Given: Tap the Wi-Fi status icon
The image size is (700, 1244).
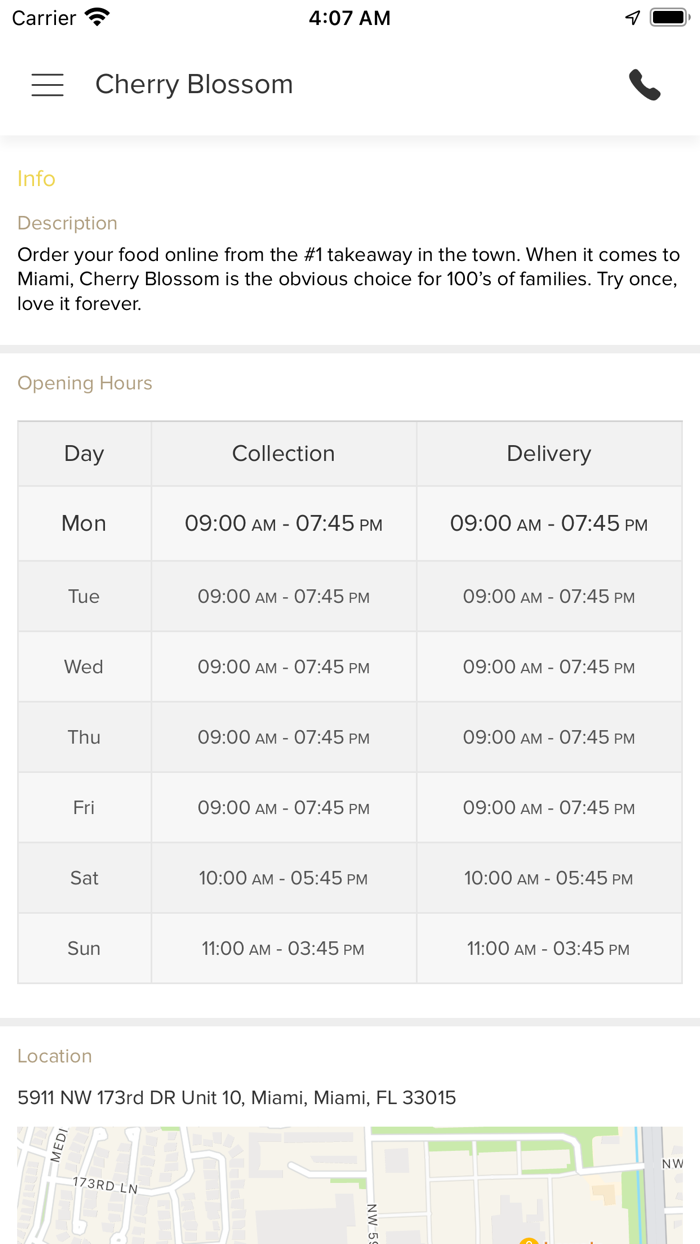Looking at the screenshot, I should click(97, 18).
